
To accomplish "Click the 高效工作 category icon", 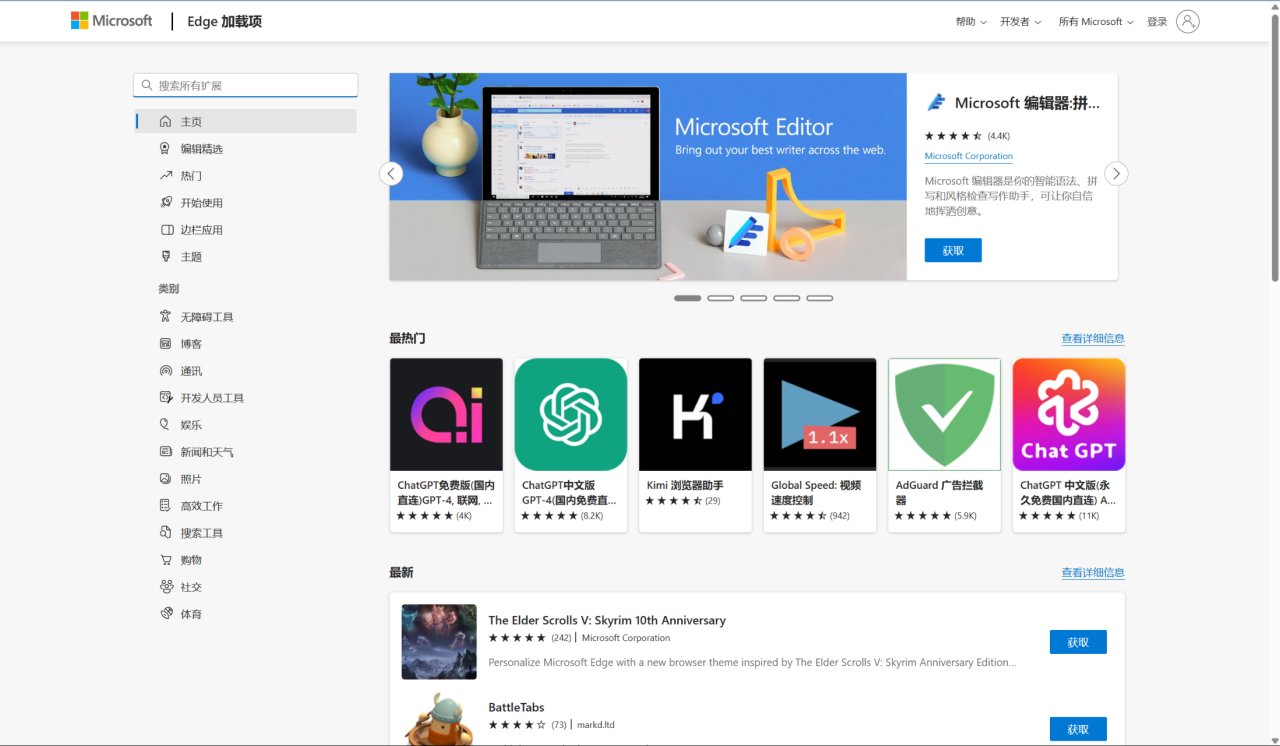I will 166,505.
